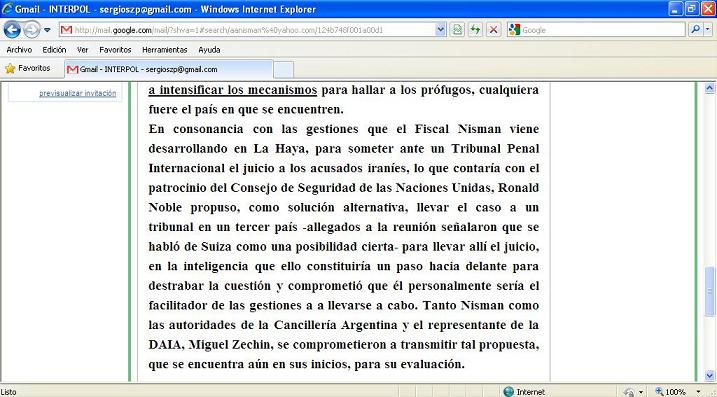Open the Archivo menu

pos(19,50)
